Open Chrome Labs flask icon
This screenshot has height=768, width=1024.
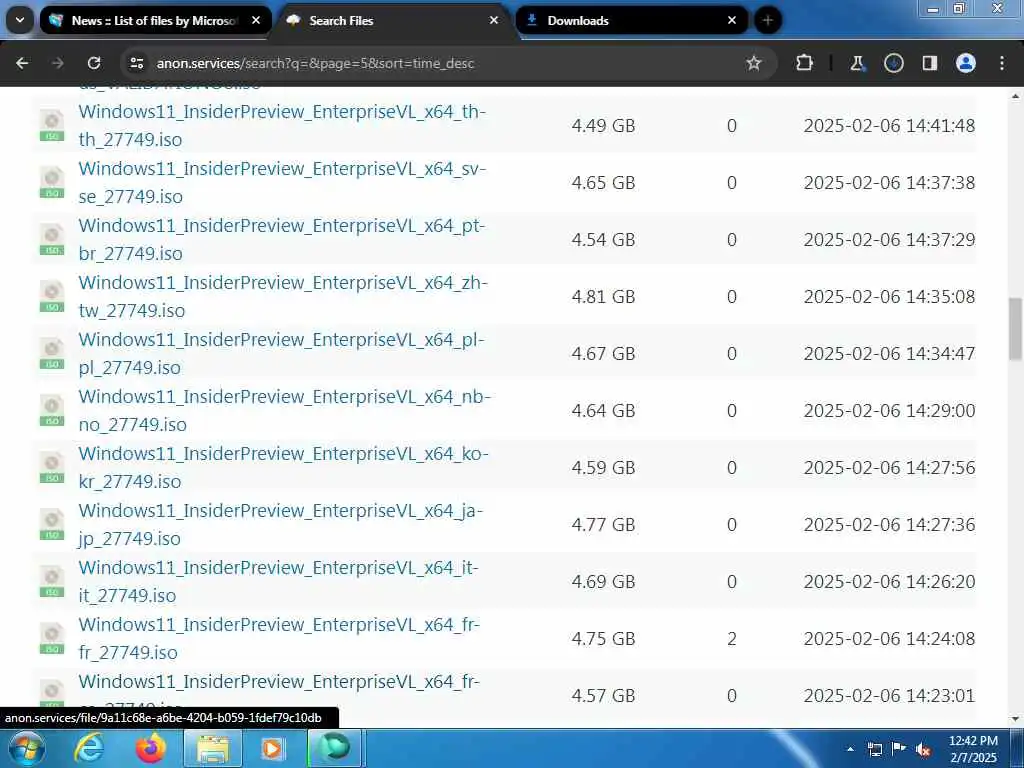pos(857,63)
